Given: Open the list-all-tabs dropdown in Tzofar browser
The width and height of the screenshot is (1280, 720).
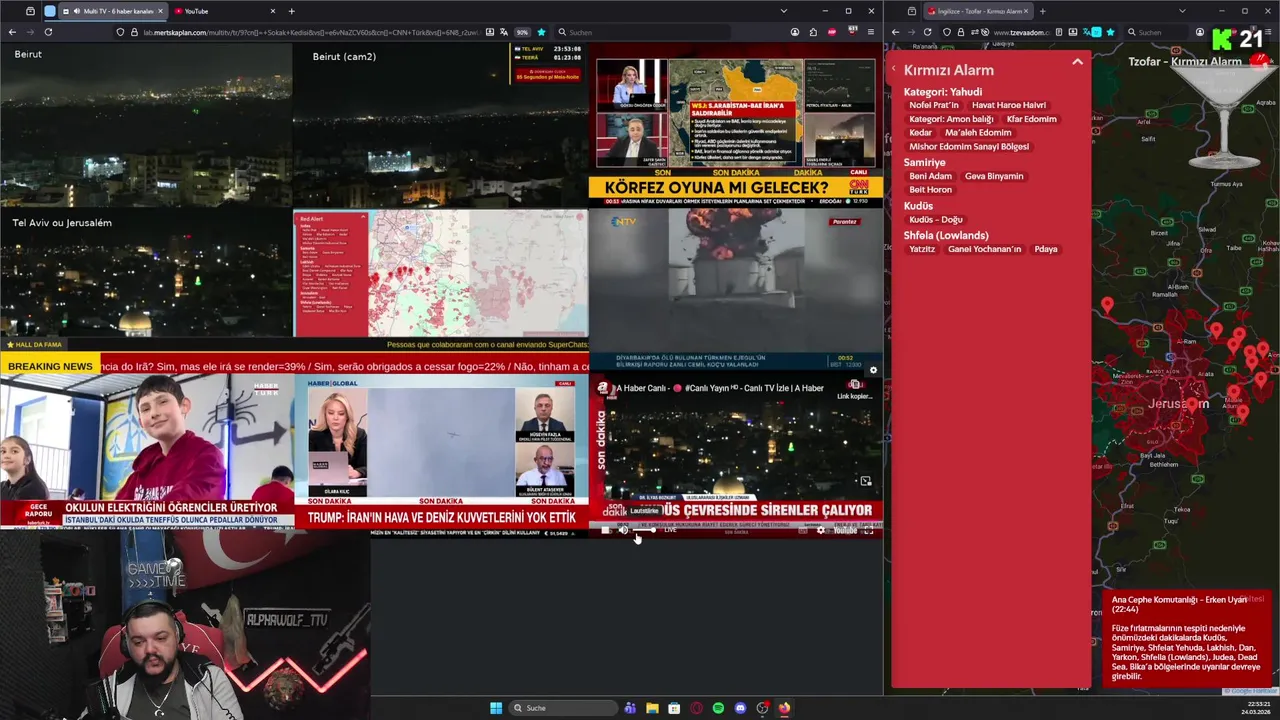Looking at the screenshot, I should coord(1182,11).
